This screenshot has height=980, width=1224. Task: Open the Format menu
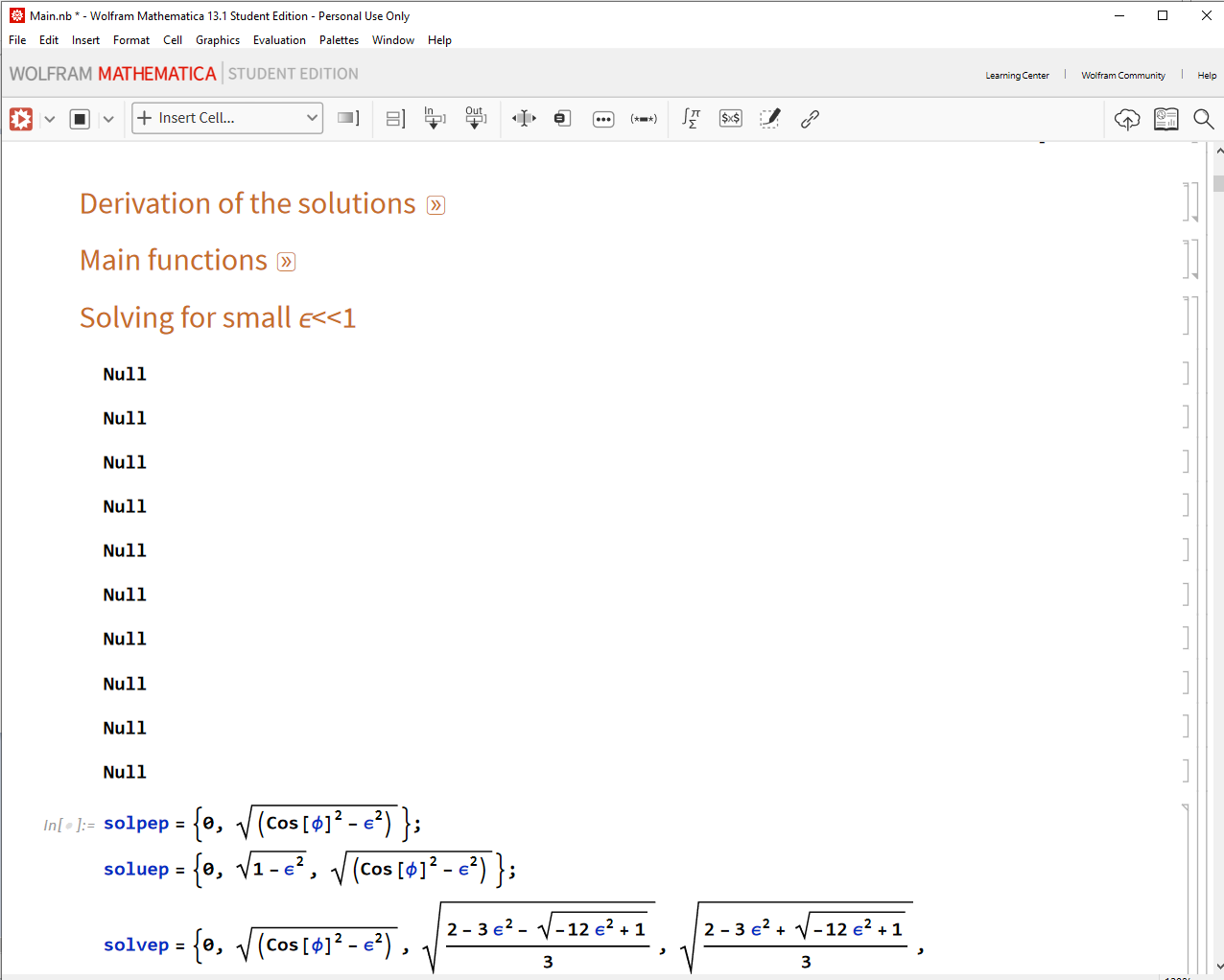[131, 40]
